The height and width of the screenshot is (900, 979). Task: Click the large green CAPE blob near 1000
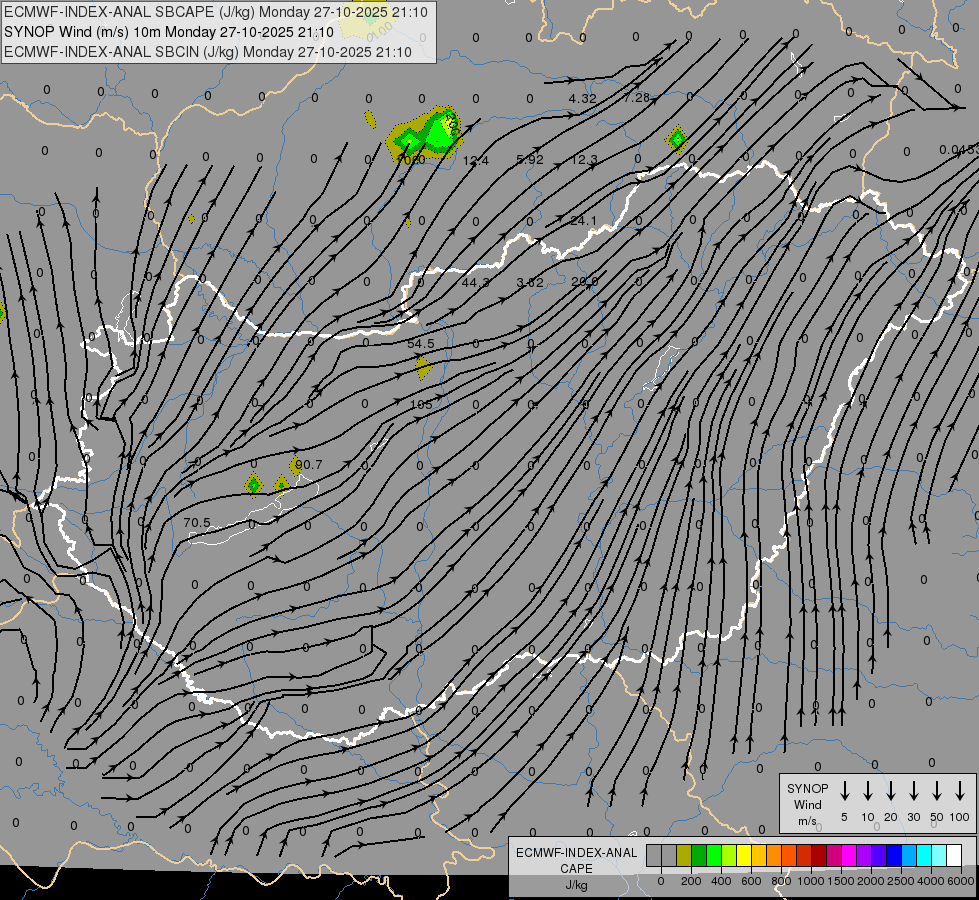pos(426,134)
